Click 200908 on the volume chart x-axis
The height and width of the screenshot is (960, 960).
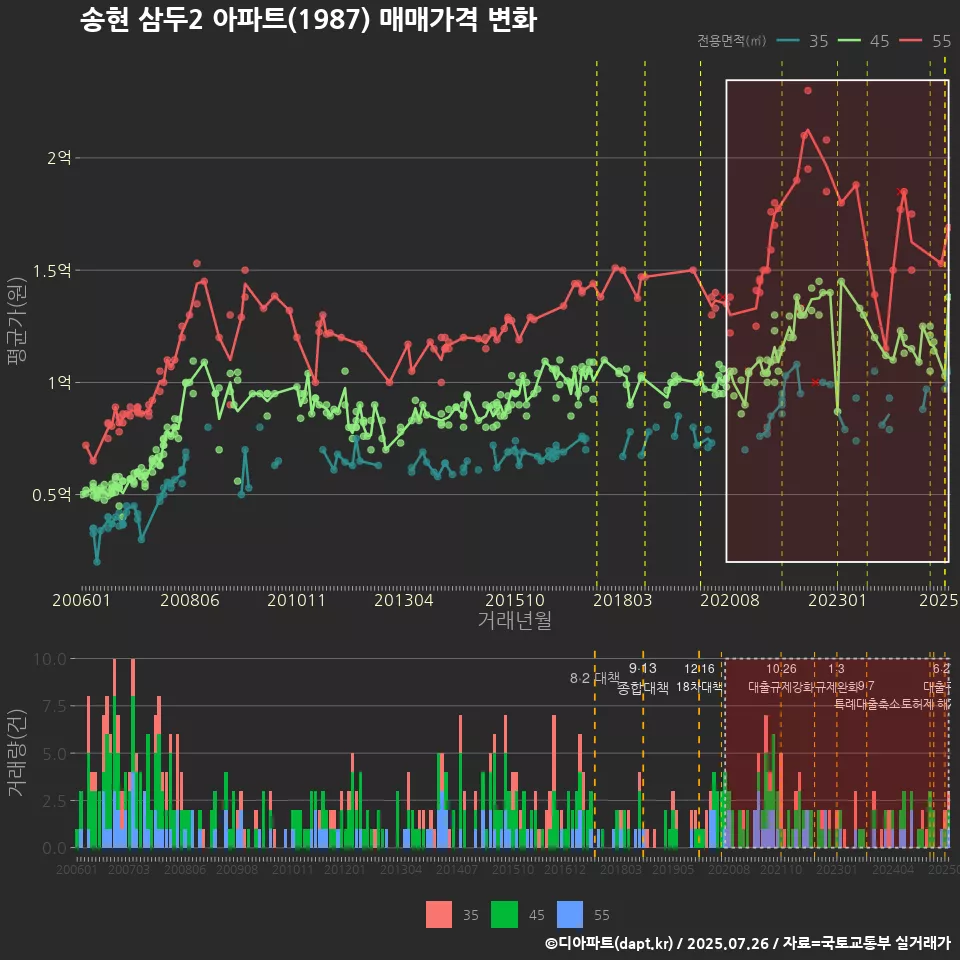pyautogui.click(x=237, y=869)
